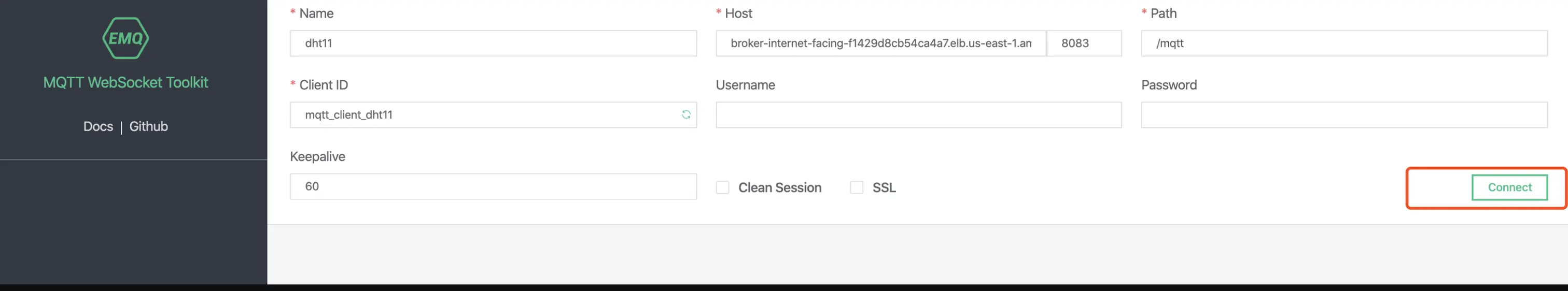Image resolution: width=1568 pixels, height=291 pixels.
Task: Click the empty Password field
Action: pos(1344,115)
